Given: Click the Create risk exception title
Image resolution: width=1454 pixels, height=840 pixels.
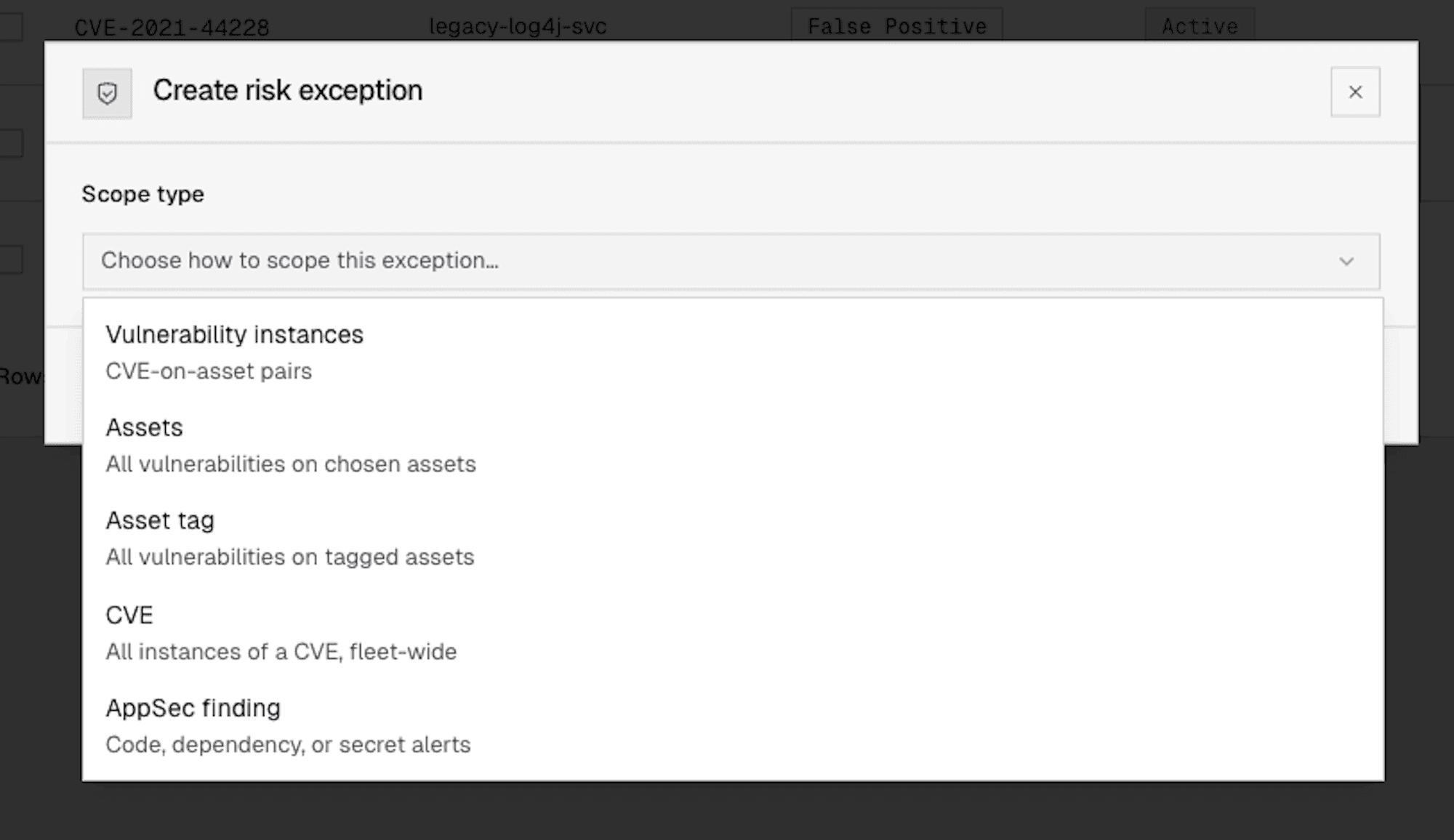Looking at the screenshot, I should coord(287,91).
